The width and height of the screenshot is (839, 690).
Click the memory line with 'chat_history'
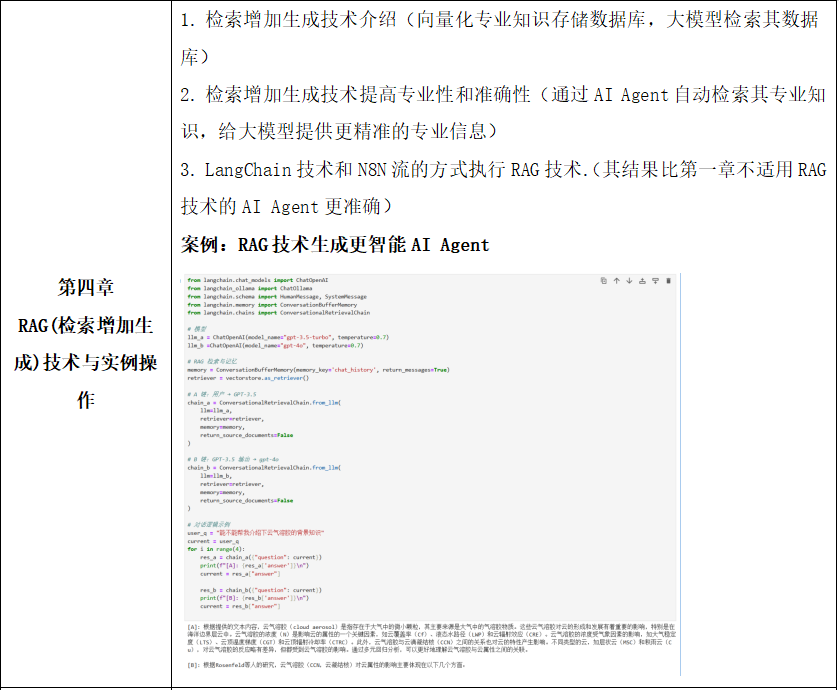(x=318, y=370)
